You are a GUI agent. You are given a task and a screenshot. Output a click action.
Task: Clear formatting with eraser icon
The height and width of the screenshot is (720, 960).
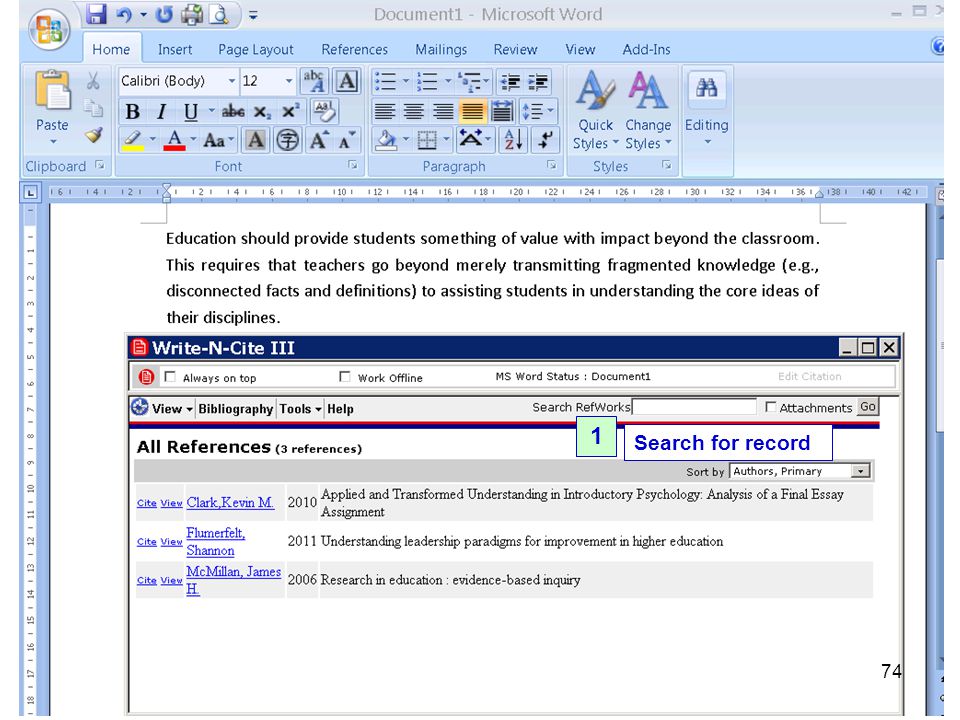click(324, 111)
